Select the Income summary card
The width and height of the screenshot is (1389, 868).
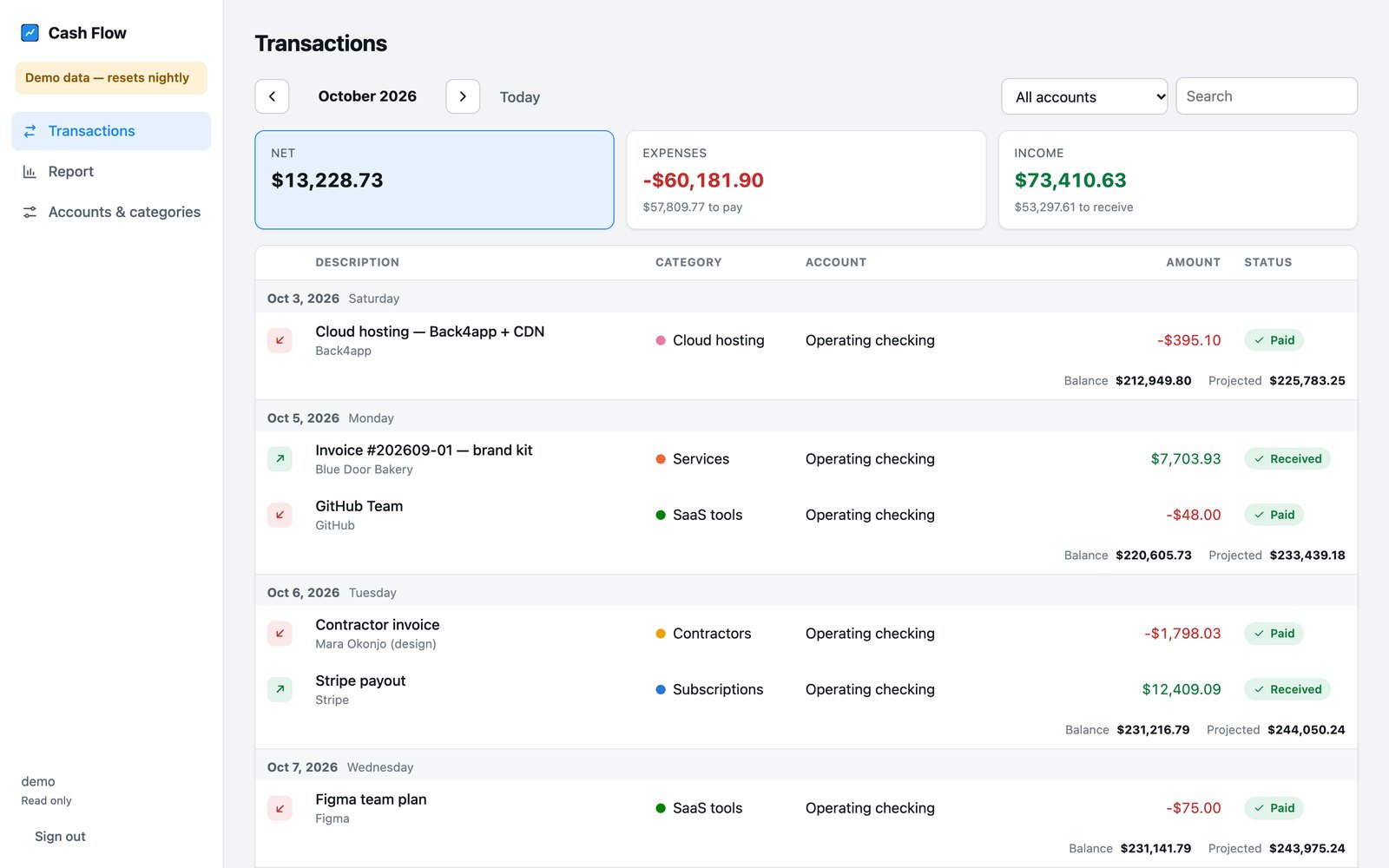1178,180
